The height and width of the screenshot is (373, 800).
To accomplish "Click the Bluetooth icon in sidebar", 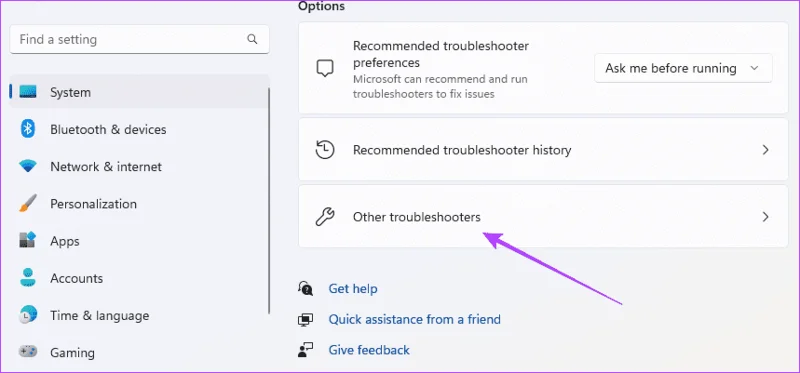I will tap(28, 129).
